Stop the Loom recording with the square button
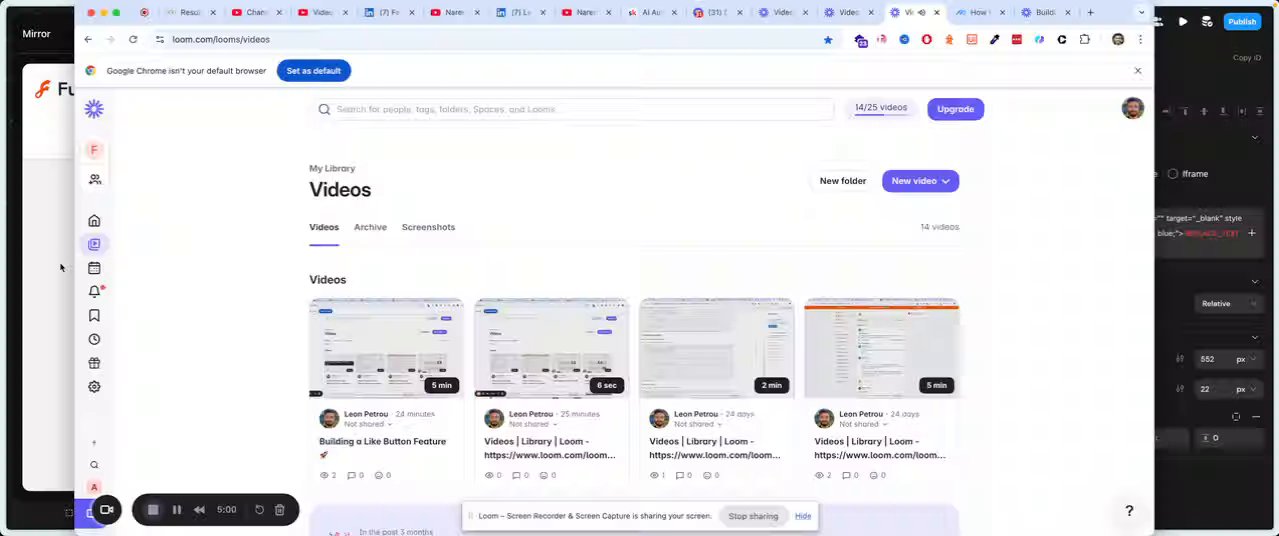Image resolution: width=1279 pixels, height=536 pixels. [x=153, y=510]
